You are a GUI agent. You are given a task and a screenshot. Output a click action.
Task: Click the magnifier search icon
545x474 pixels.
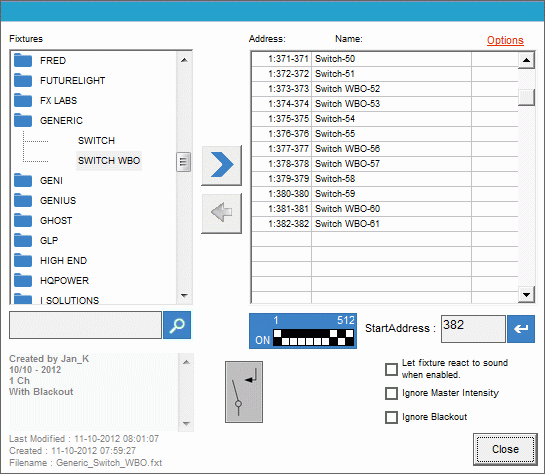pyautogui.click(x=177, y=325)
